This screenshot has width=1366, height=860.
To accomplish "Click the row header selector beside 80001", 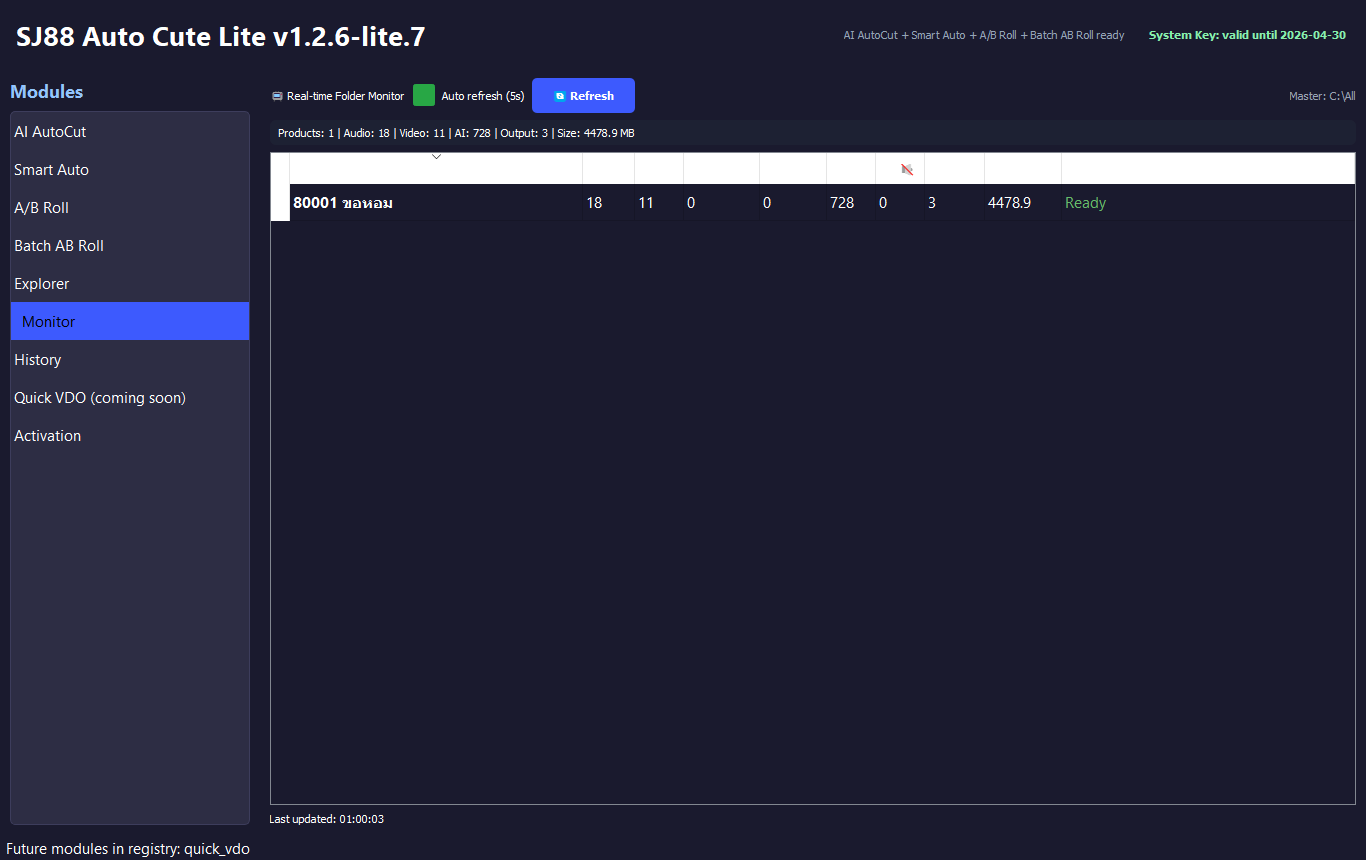I will pyautogui.click(x=280, y=203).
